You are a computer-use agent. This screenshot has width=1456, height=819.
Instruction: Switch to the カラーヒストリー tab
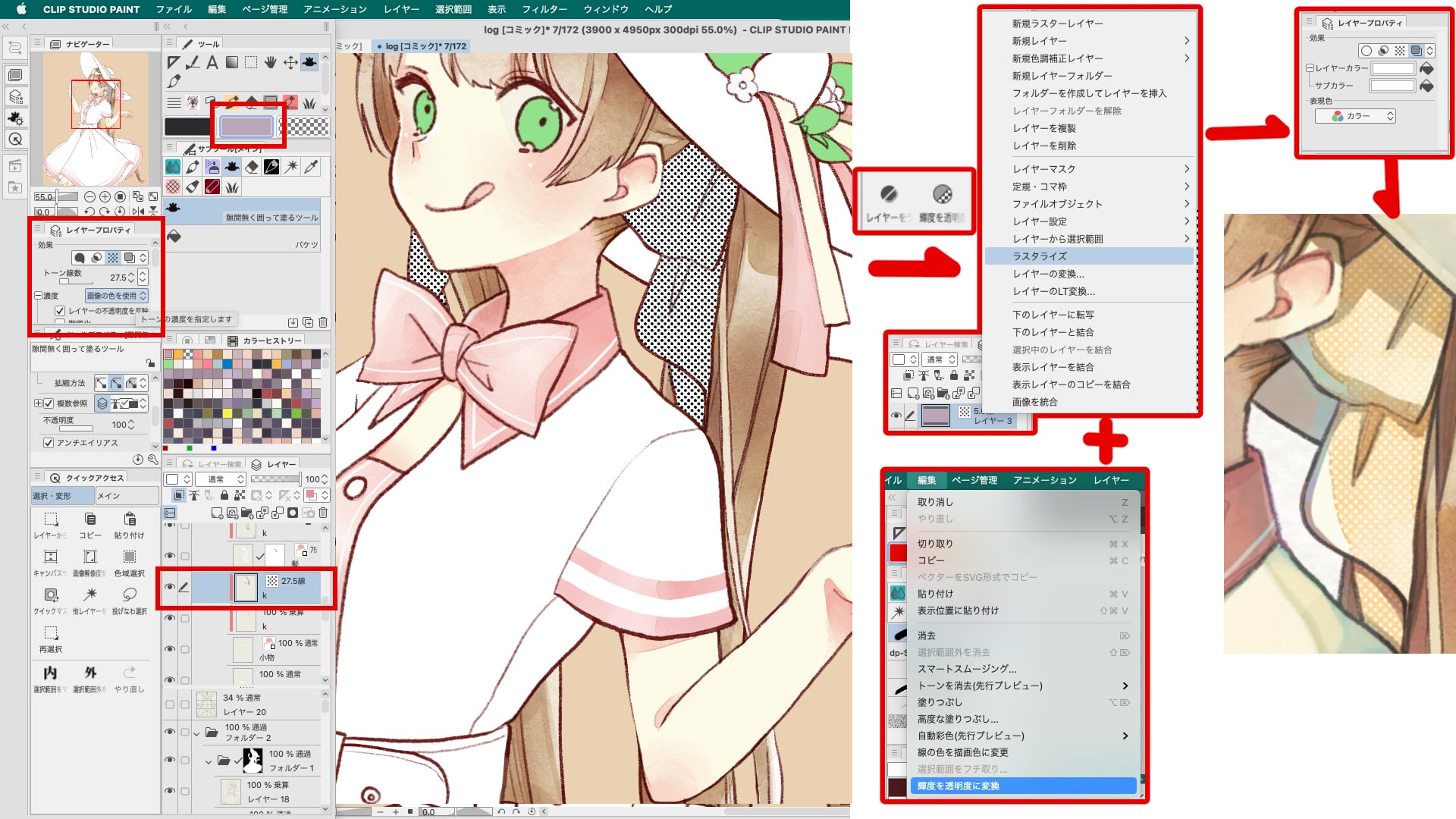[x=265, y=340]
